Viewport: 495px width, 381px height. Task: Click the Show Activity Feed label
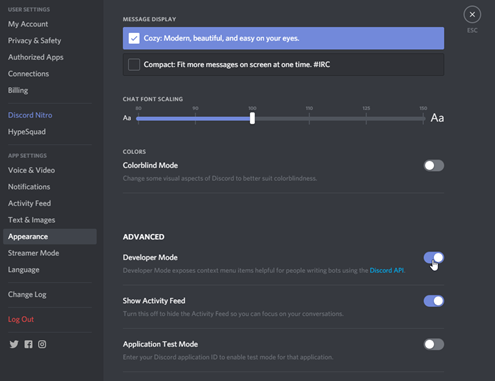154,301
